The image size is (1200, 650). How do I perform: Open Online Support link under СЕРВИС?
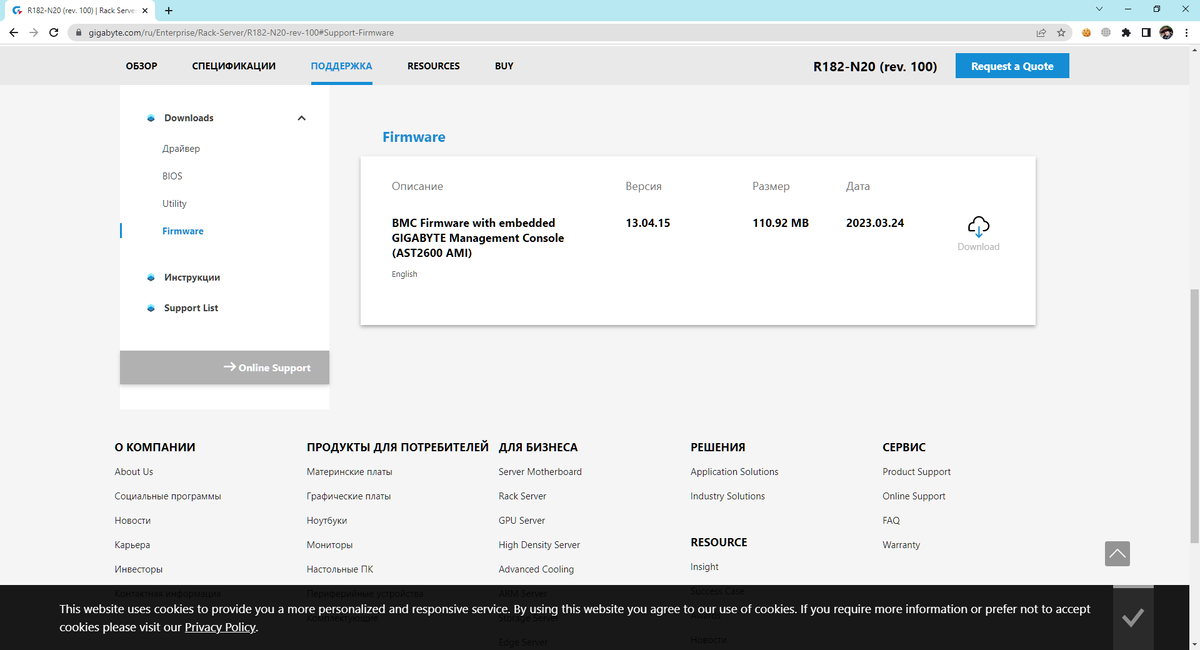click(x=914, y=496)
